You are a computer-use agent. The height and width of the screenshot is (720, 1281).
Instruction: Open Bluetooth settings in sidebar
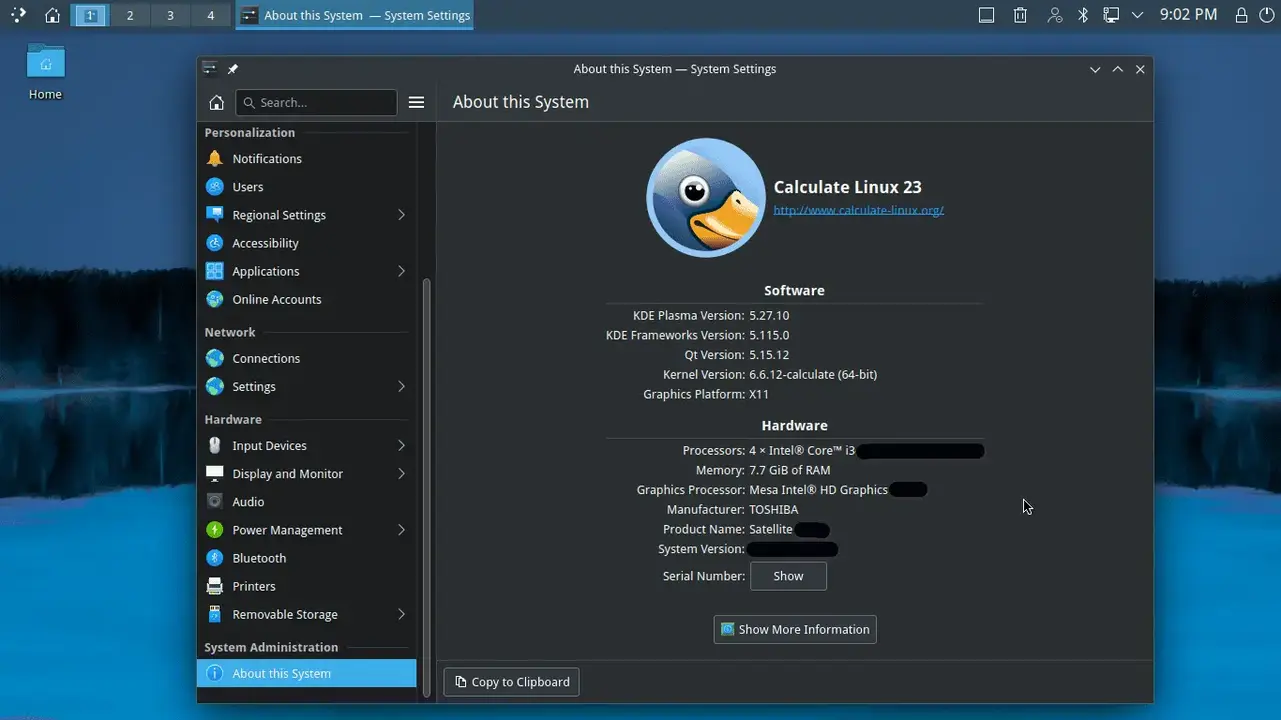[306, 558]
